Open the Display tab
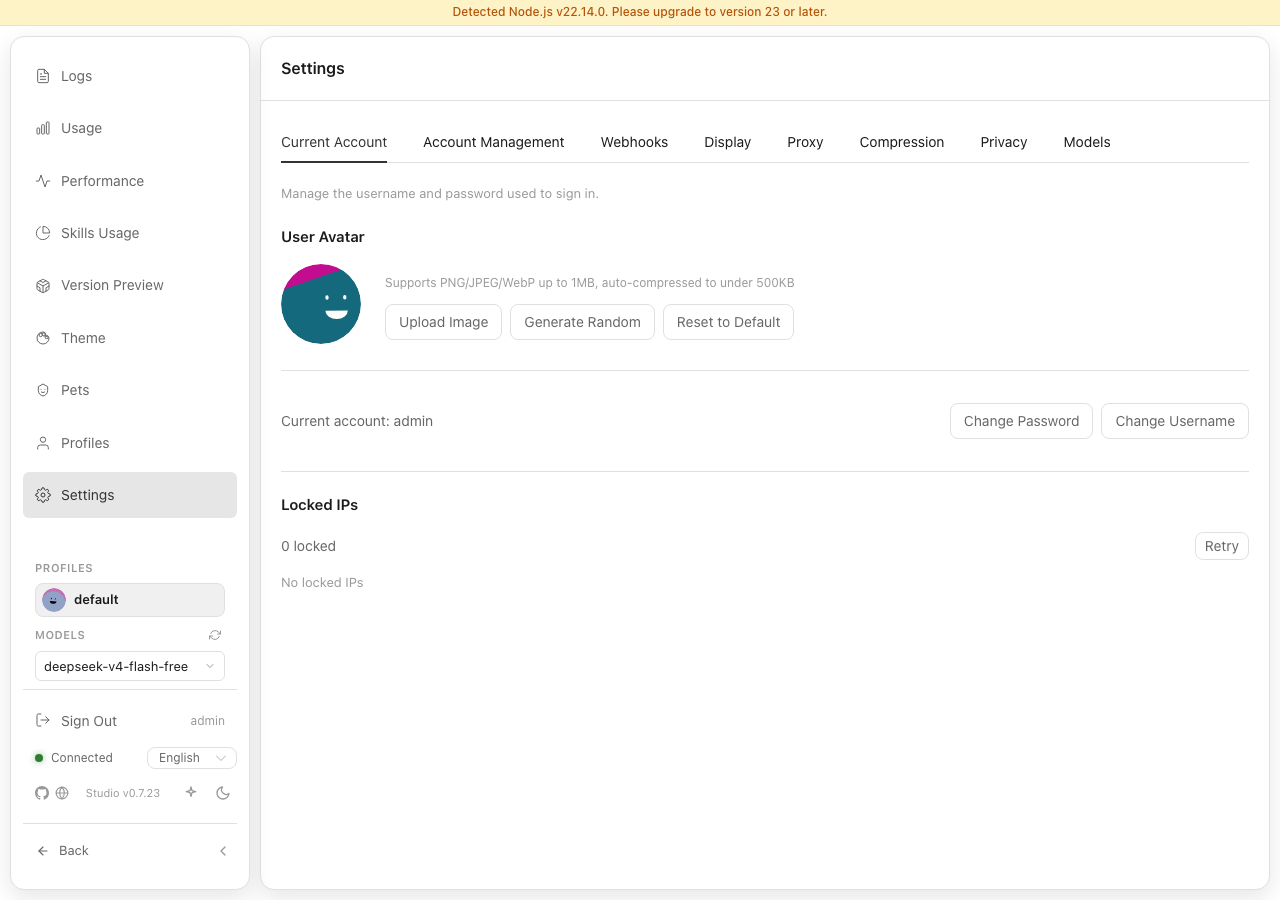 pos(728,142)
